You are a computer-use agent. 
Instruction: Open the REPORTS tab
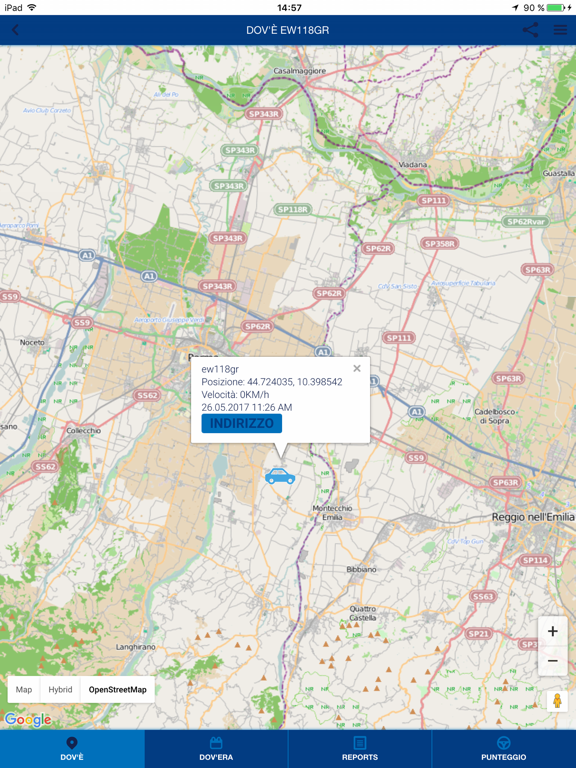[360, 749]
